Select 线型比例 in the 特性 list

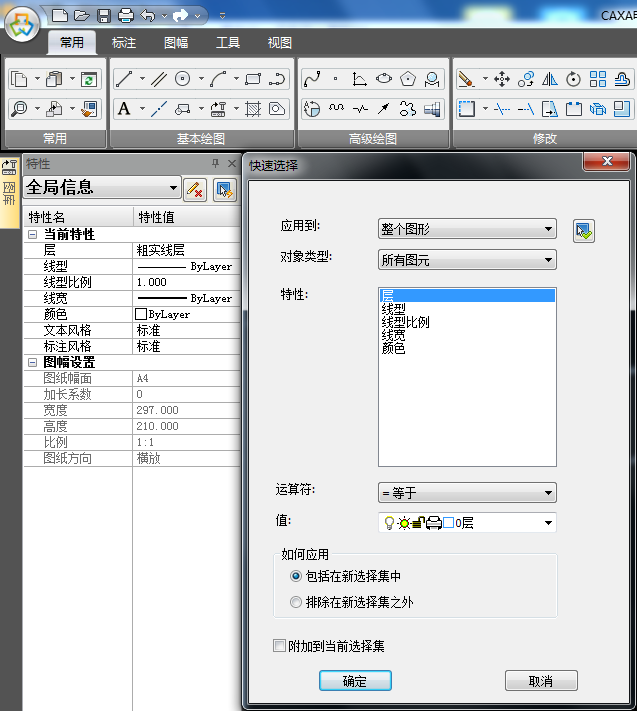(x=406, y=322)
